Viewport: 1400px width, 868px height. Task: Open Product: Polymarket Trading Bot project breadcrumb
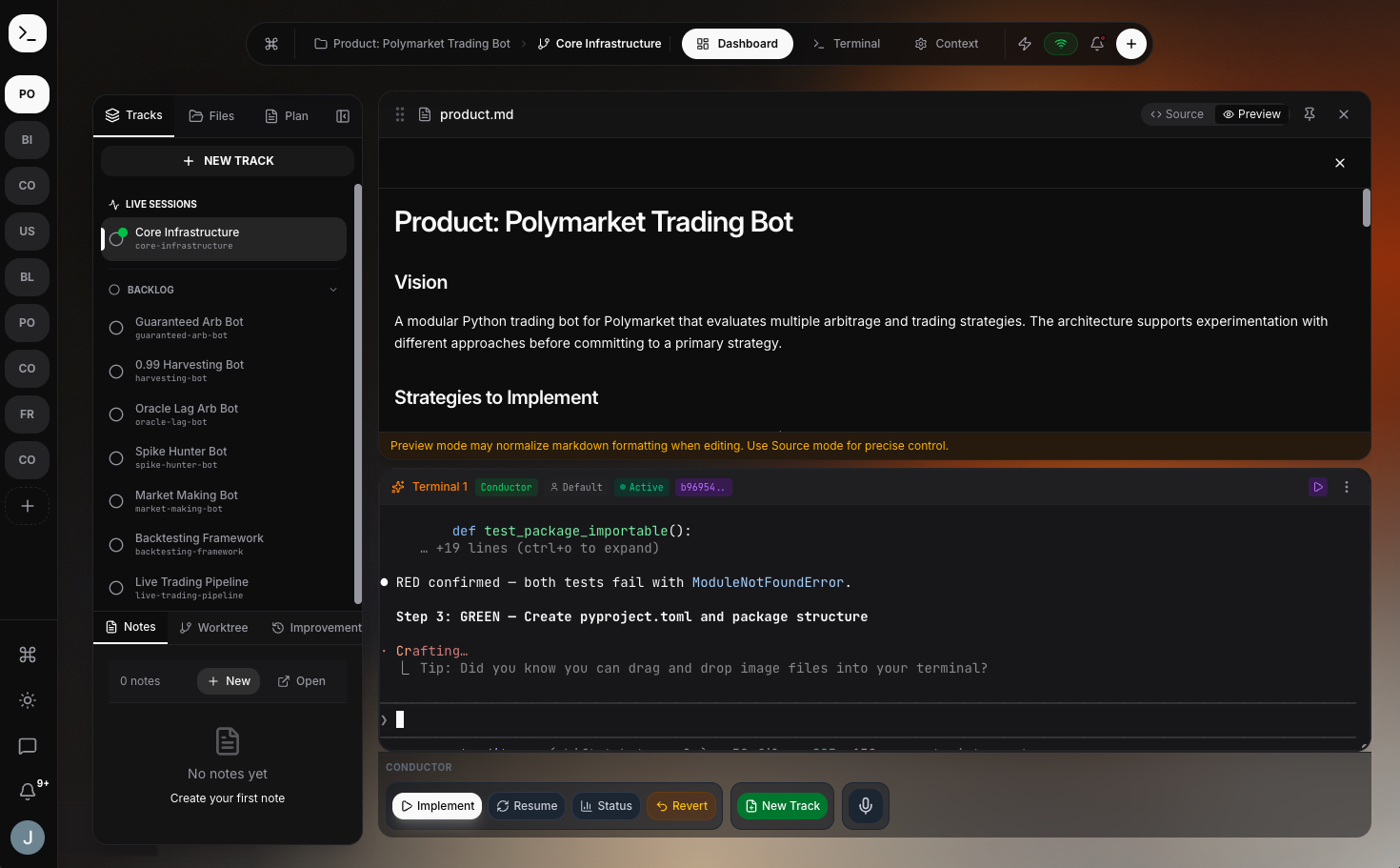coord(412,44)
